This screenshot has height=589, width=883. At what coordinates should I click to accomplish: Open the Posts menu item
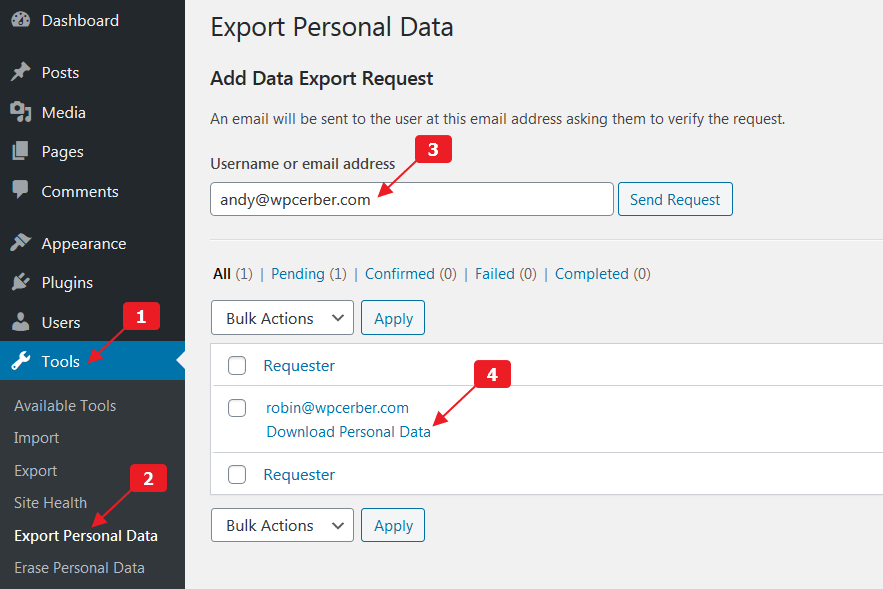60,73
